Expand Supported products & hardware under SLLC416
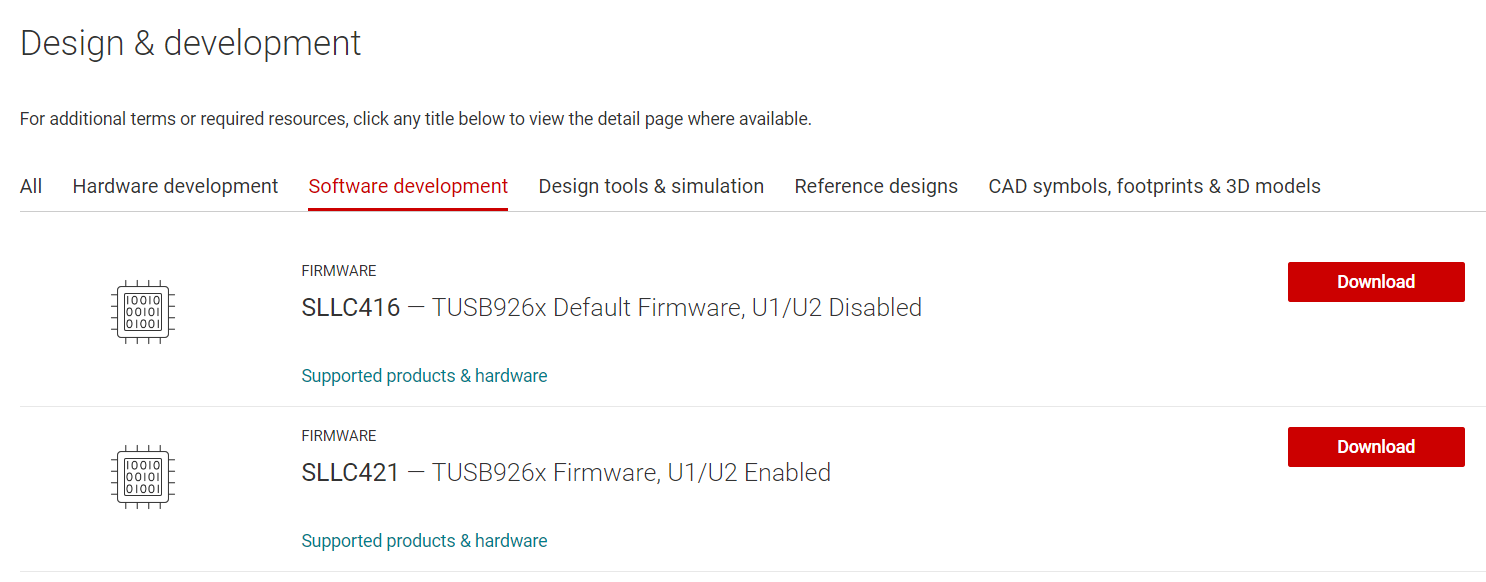The image size is (1486, 582). point(424,376)
